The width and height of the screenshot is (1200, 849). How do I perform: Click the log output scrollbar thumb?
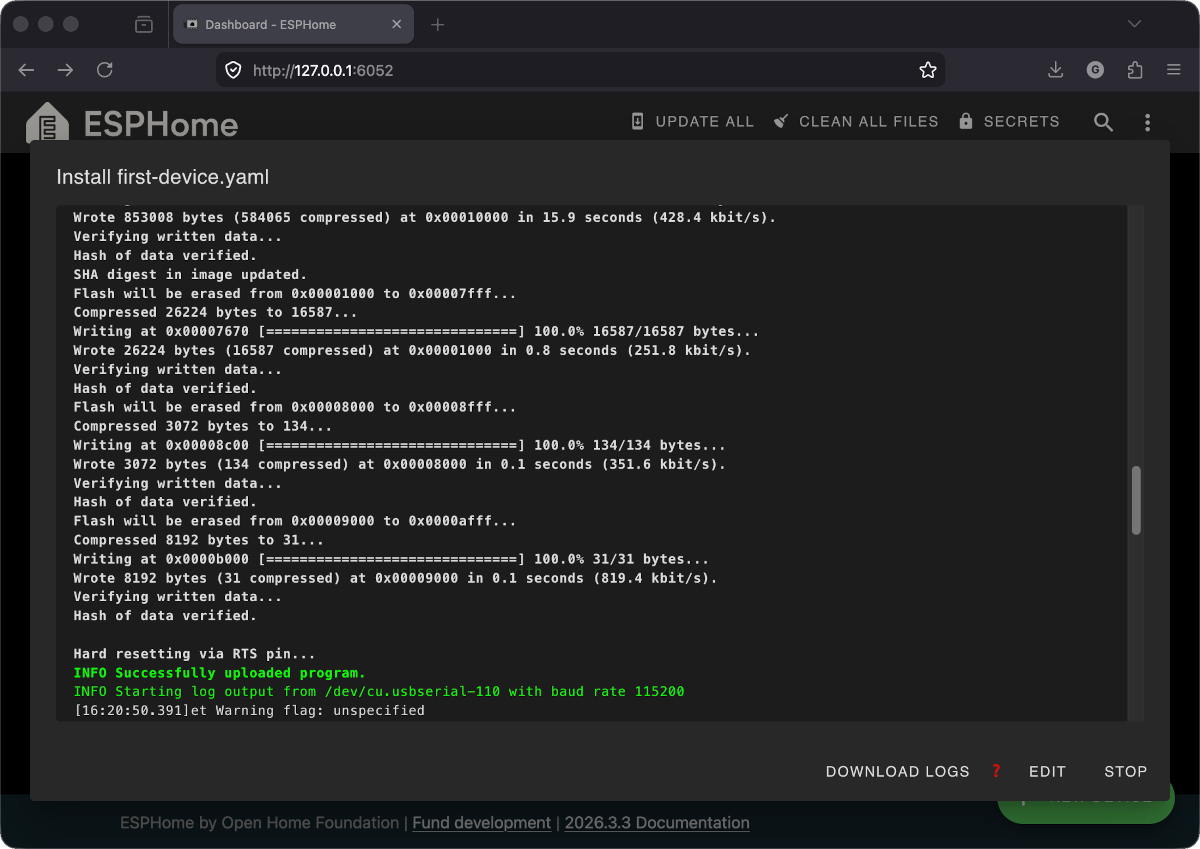(x=1136, y=501)
